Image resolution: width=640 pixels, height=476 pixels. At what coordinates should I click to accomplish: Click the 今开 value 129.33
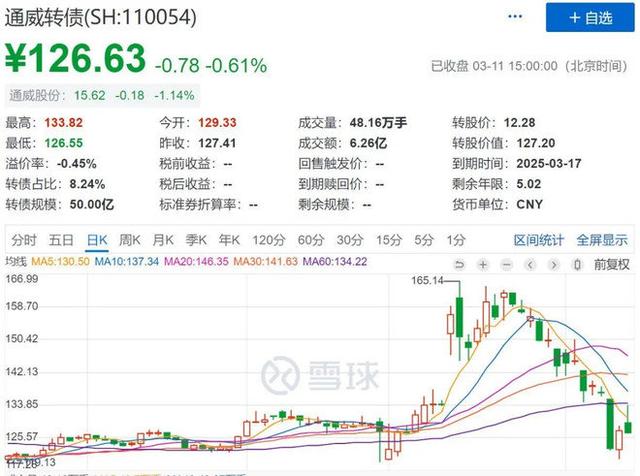[x=217, y=122]
